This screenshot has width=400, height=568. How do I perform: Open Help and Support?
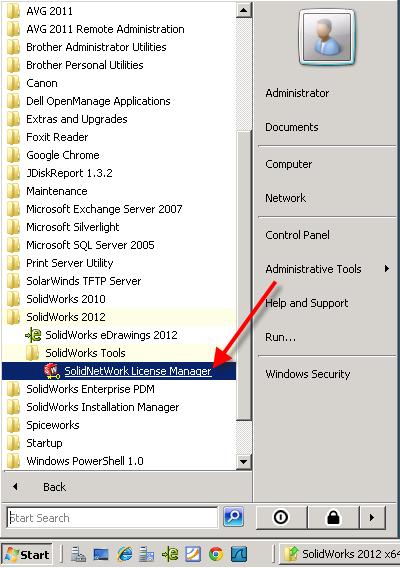[307, 303]
